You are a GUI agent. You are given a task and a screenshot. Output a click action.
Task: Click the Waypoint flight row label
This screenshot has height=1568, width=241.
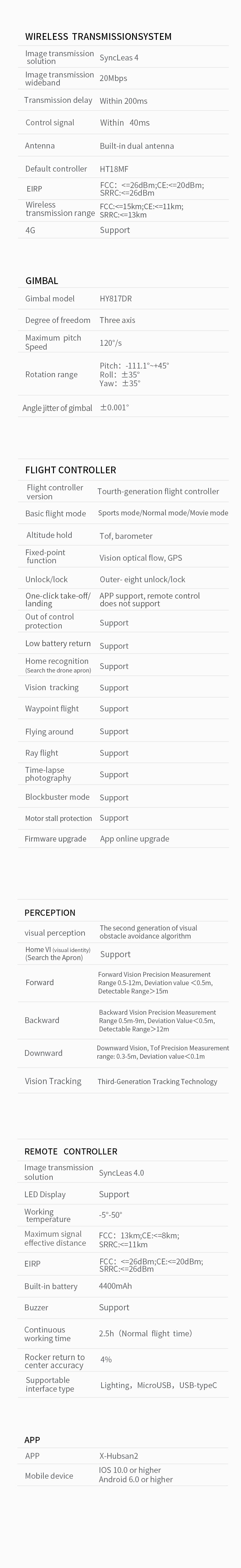pos(52,708)
